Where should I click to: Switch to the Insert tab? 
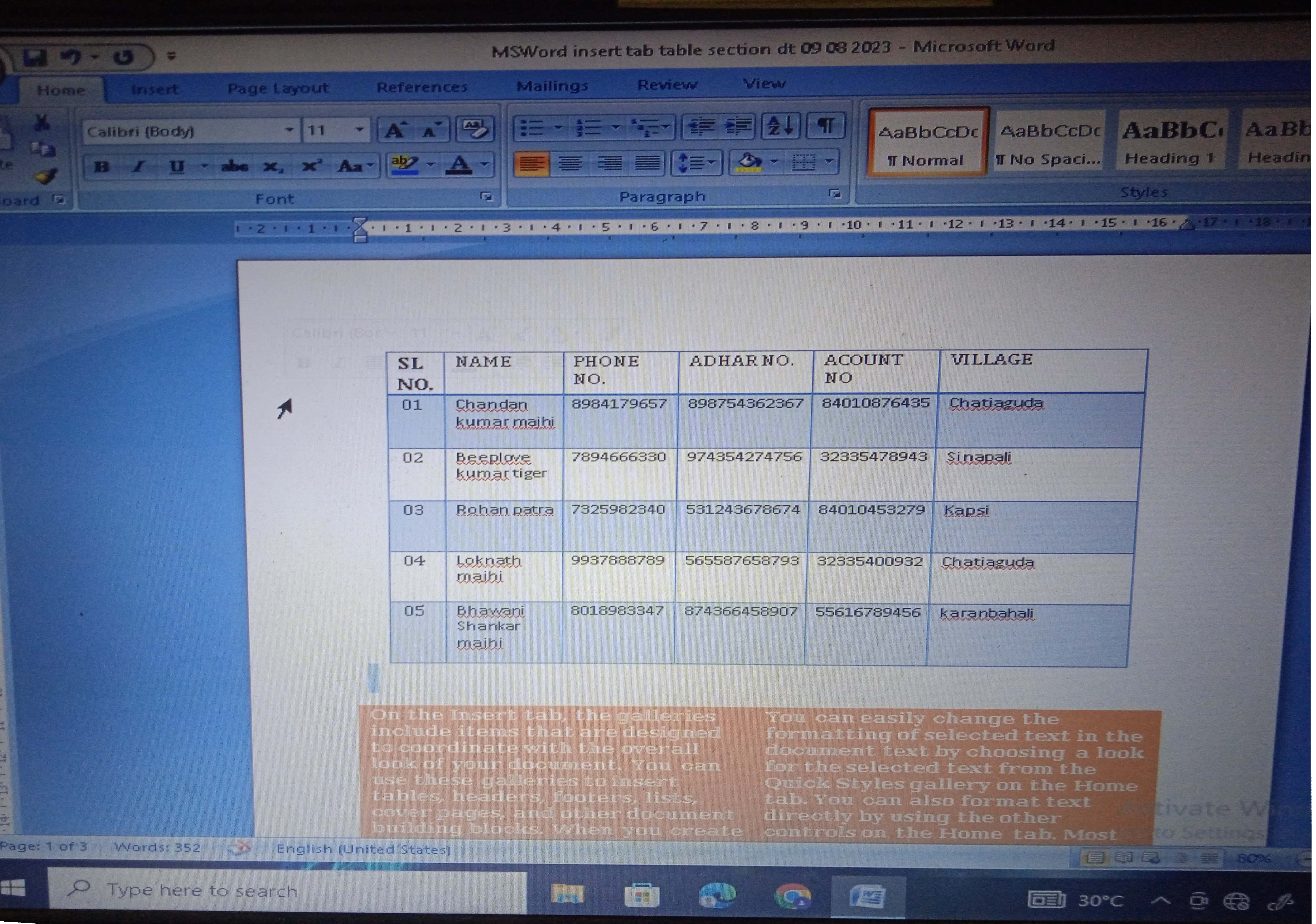click(154, 89)
